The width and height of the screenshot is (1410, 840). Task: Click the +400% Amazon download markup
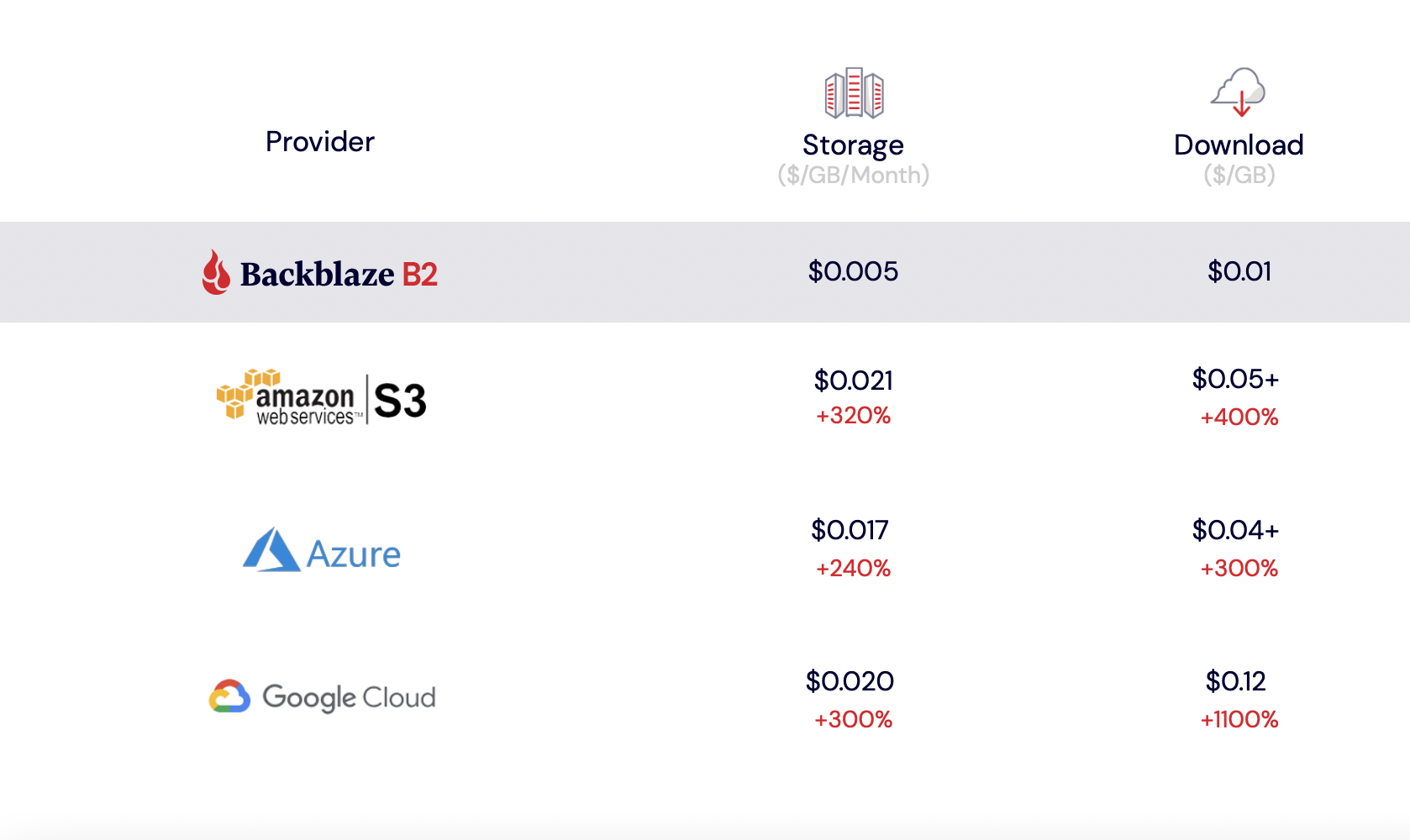pos(1239,417)
